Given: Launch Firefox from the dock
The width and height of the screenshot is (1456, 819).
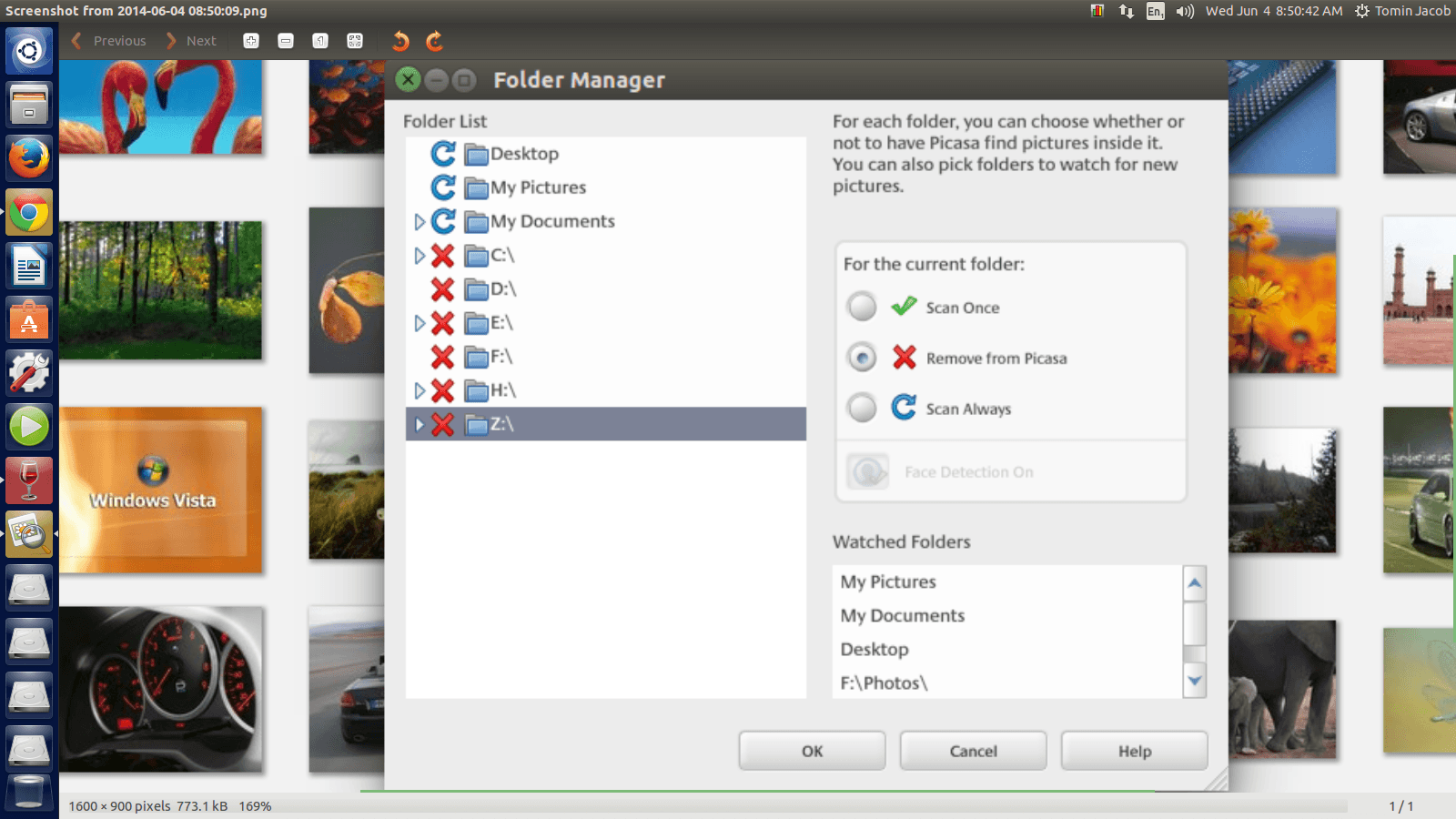Looking at the screenshot, I should pyautogui.click(x=29, y=157).
